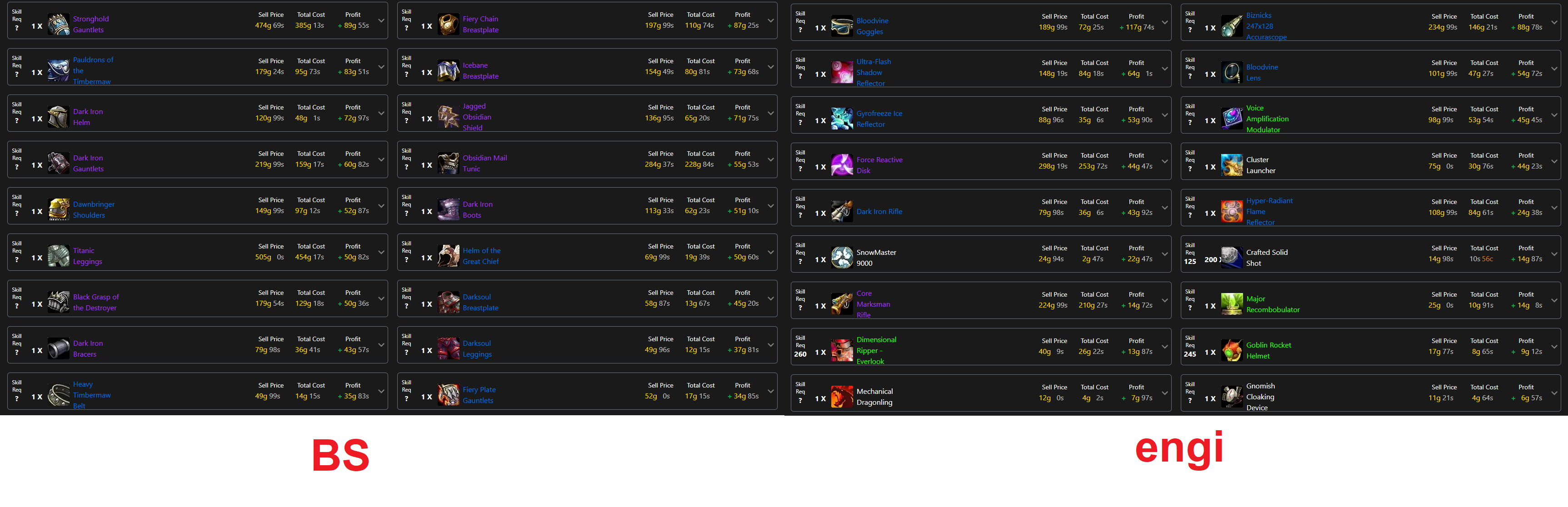Open the Major Recombobulator item link

(1272, 304)
